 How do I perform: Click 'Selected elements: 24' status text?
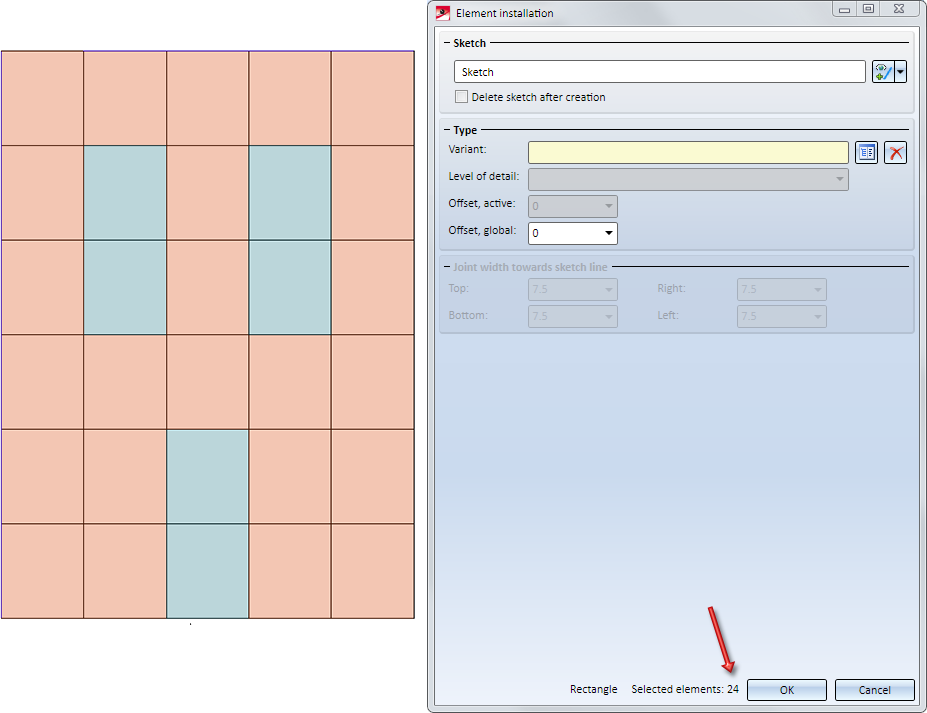click(685, 689)
